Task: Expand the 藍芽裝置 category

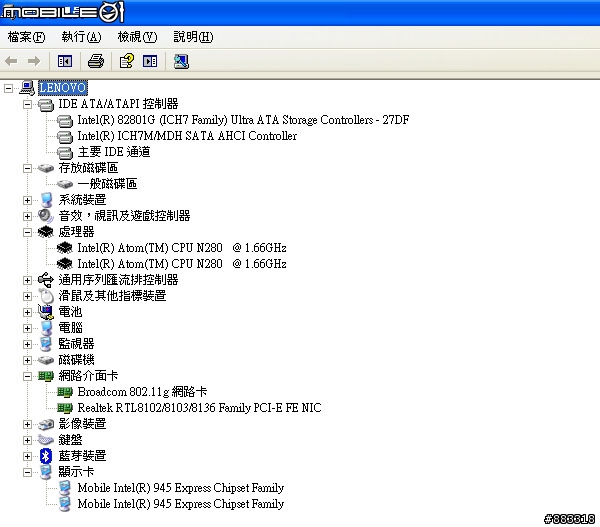Action: click(27, 456)
